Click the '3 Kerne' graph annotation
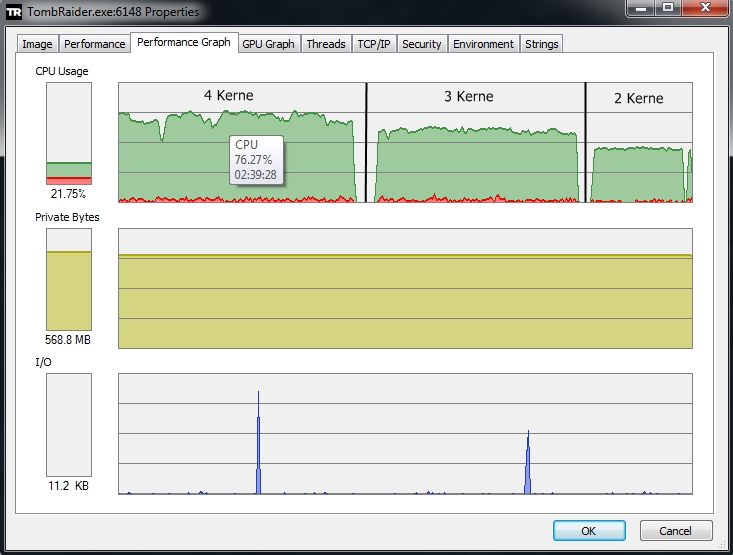Viewport: 733px width, 555px height. pos(468,96)
